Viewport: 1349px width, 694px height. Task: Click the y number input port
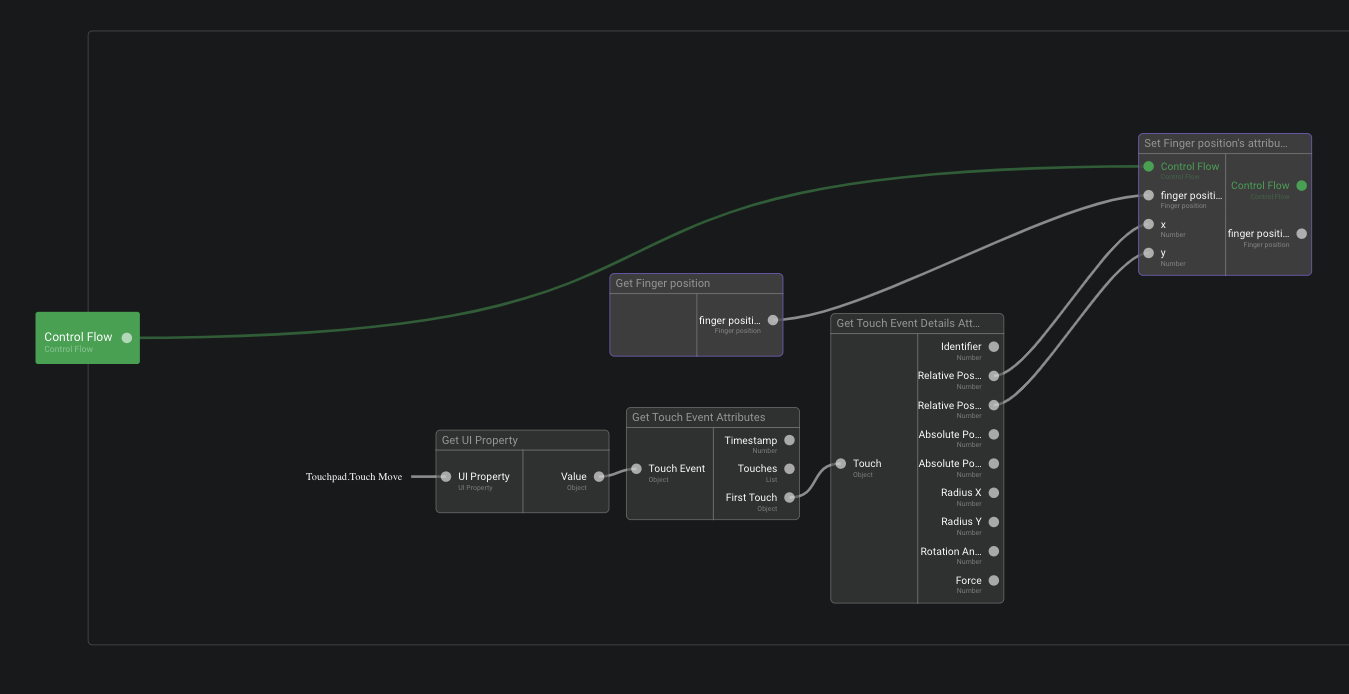click(x=1148, y=253)
